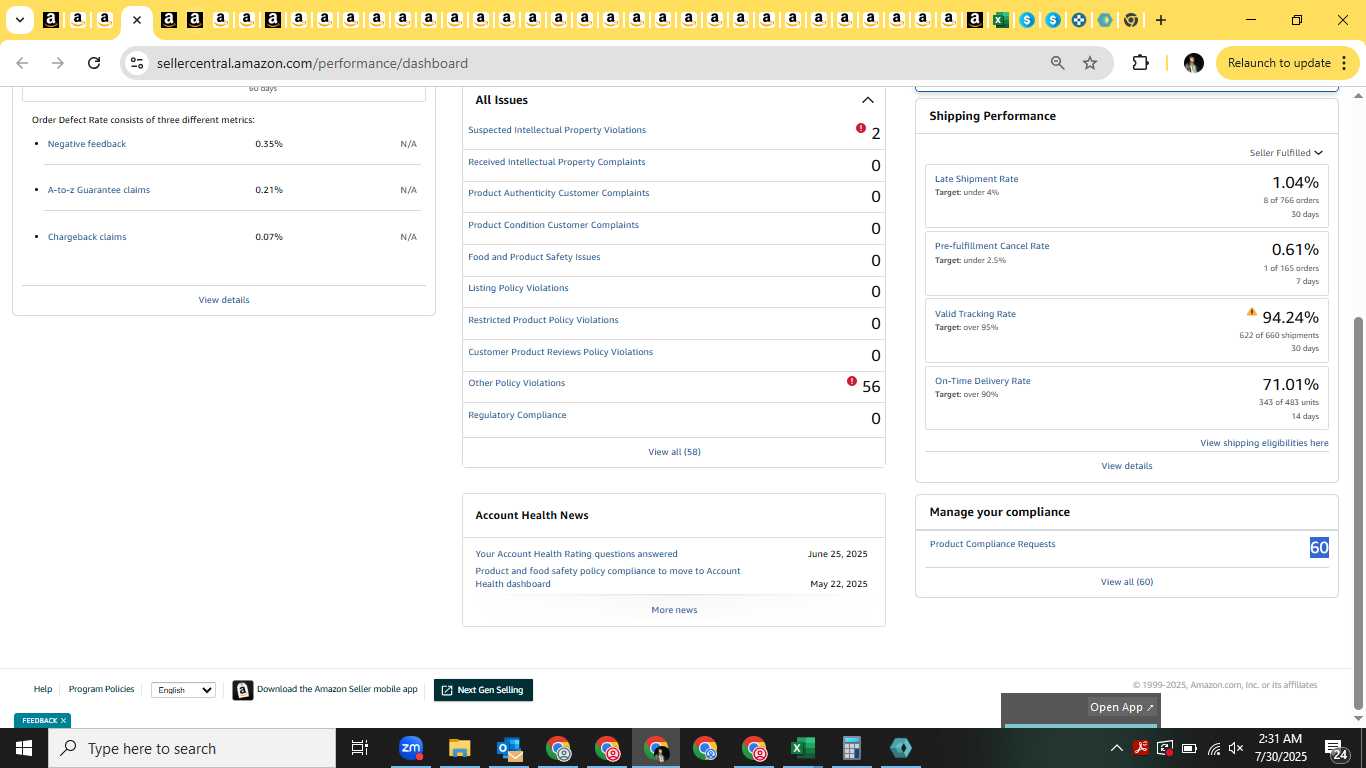Show hidden system tray icons chevron
The image size is (1366, 768).
(1116, 748)
